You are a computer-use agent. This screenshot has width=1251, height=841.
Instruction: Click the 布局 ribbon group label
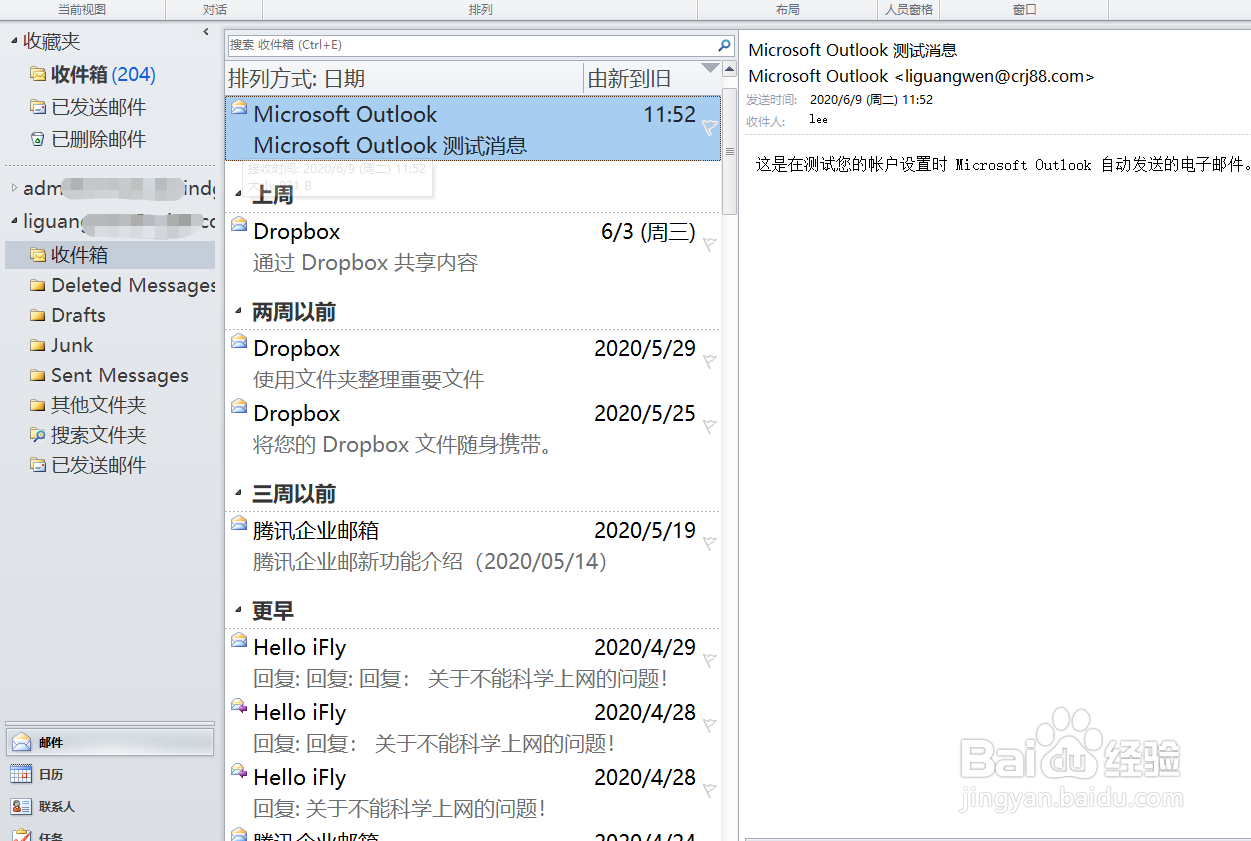point(787,9)
